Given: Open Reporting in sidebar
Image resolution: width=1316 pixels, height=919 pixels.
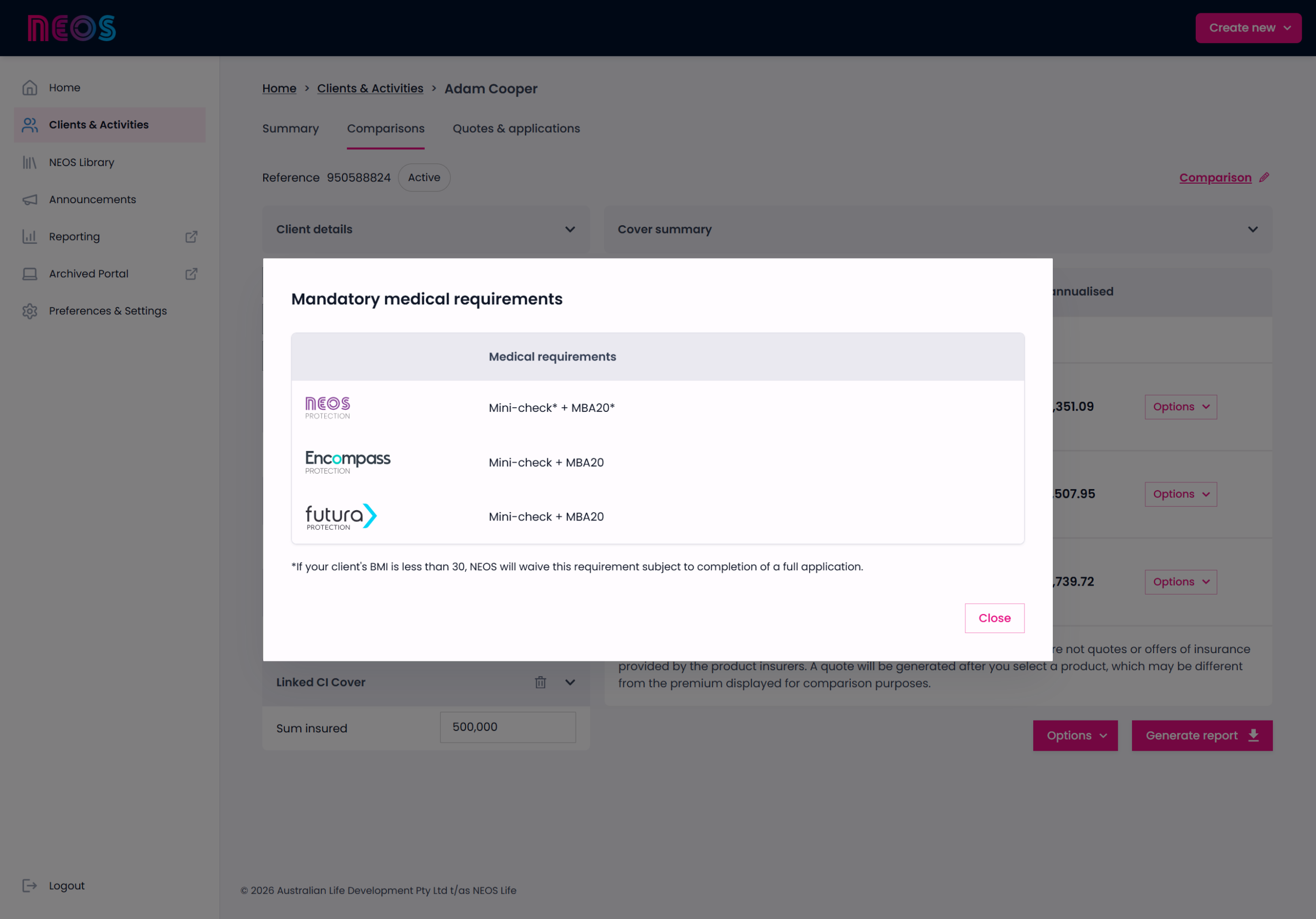Looking at the screenshot, I should (109, 237).
